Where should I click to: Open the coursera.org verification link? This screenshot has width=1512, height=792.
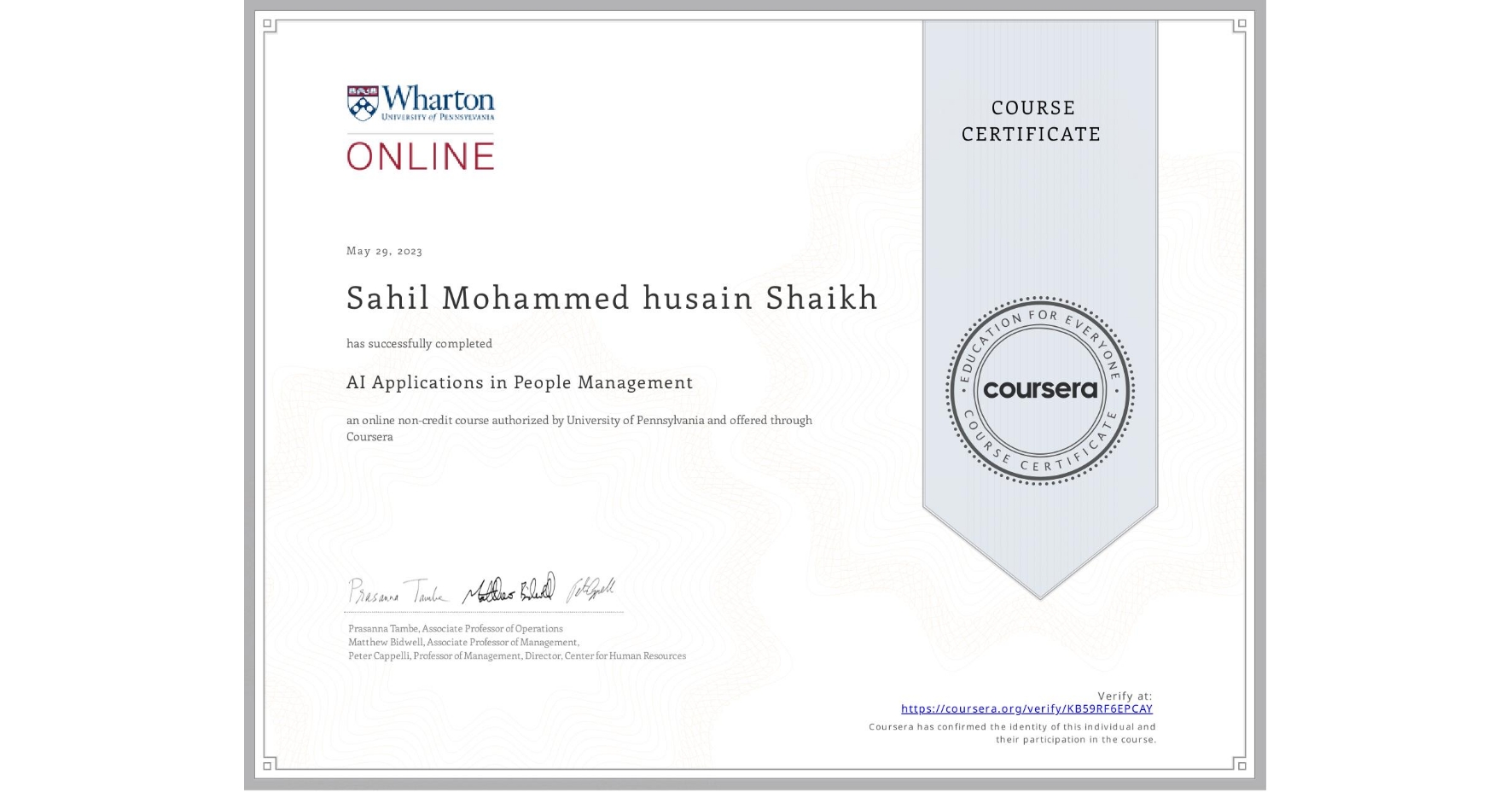pos(1026,708)
